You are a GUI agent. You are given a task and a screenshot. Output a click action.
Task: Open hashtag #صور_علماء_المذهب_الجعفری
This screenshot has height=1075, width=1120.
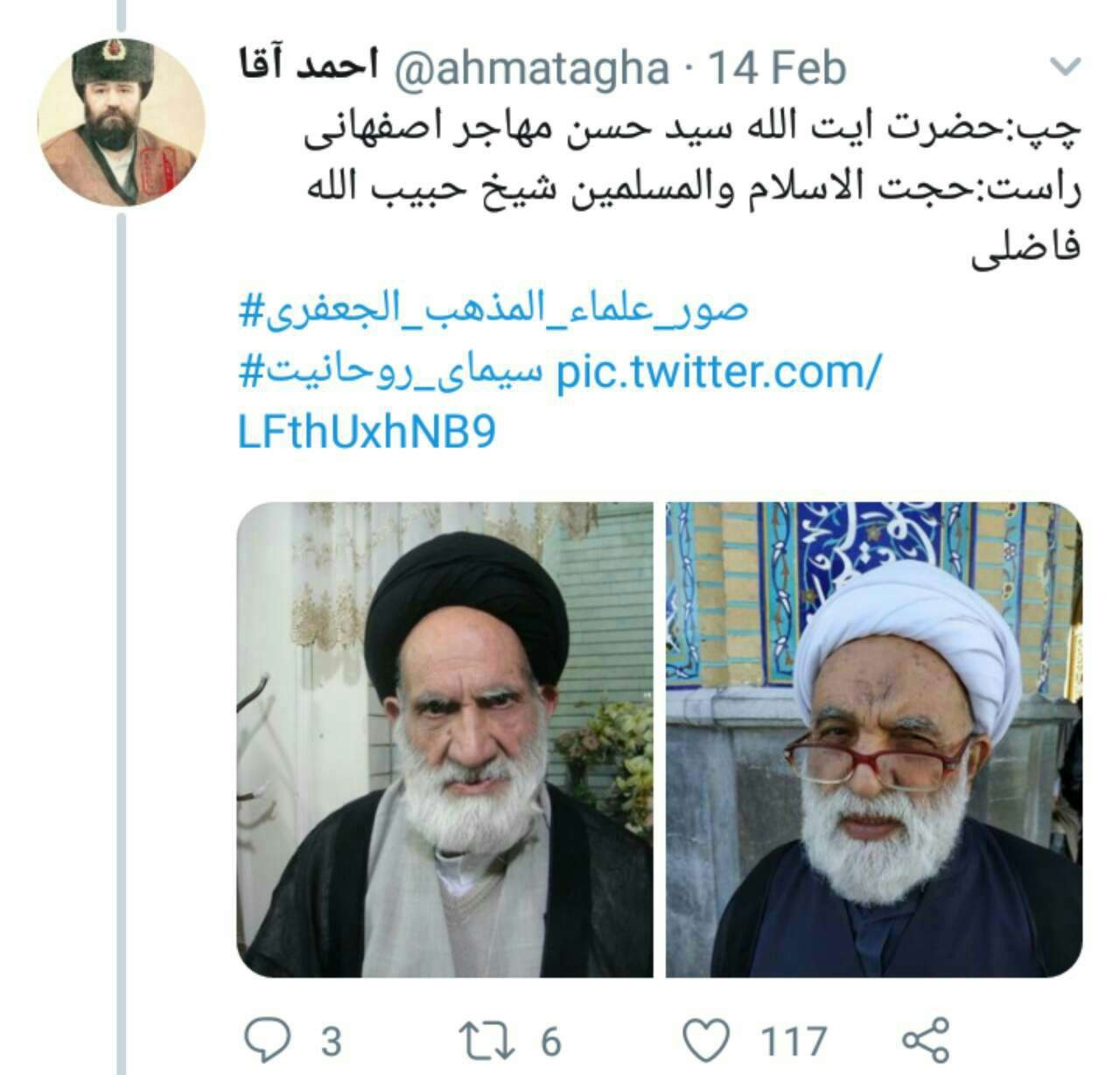point(493,311)
